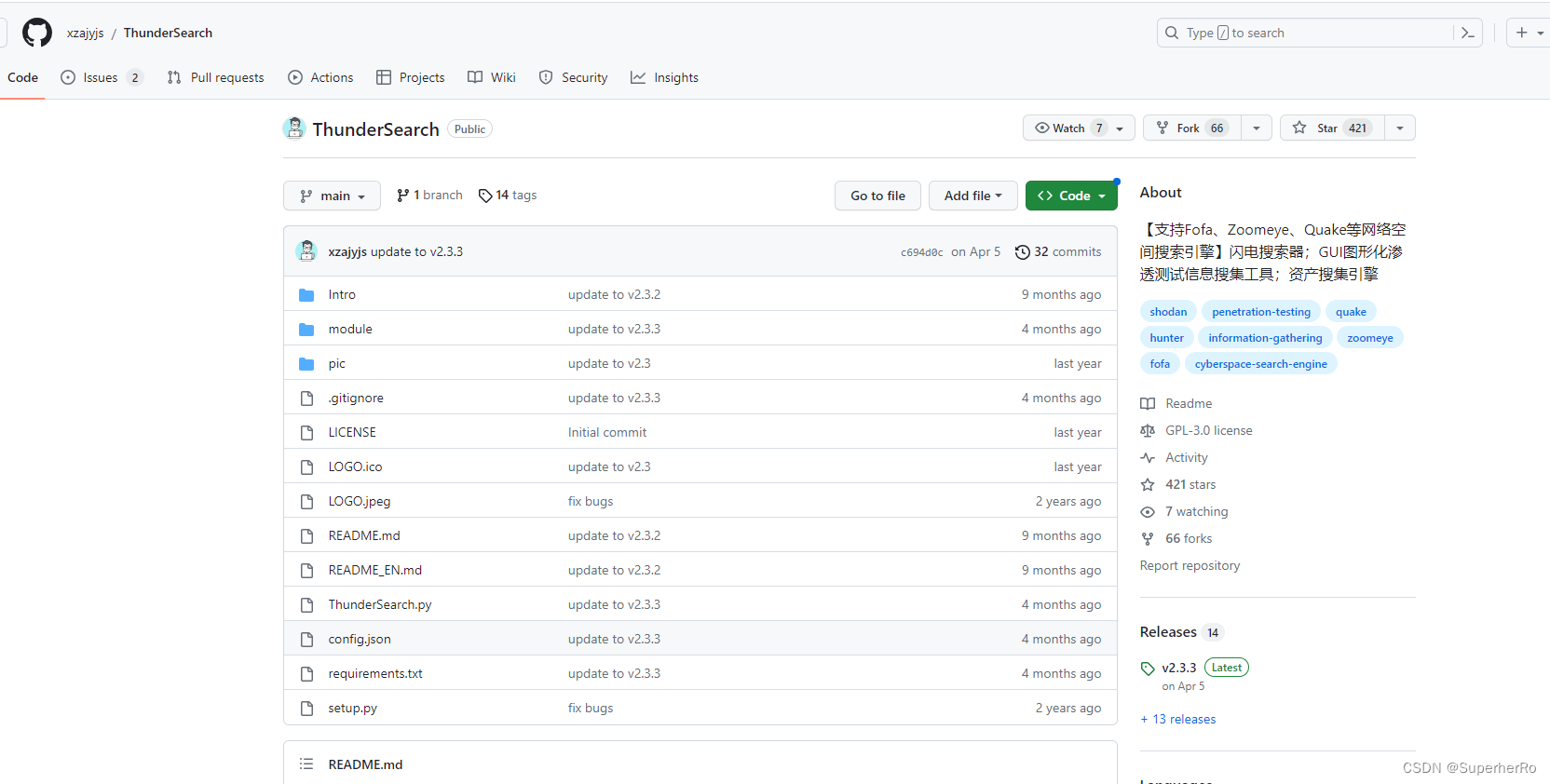Click the commit history clock icon

click(x=1022, y=252)
